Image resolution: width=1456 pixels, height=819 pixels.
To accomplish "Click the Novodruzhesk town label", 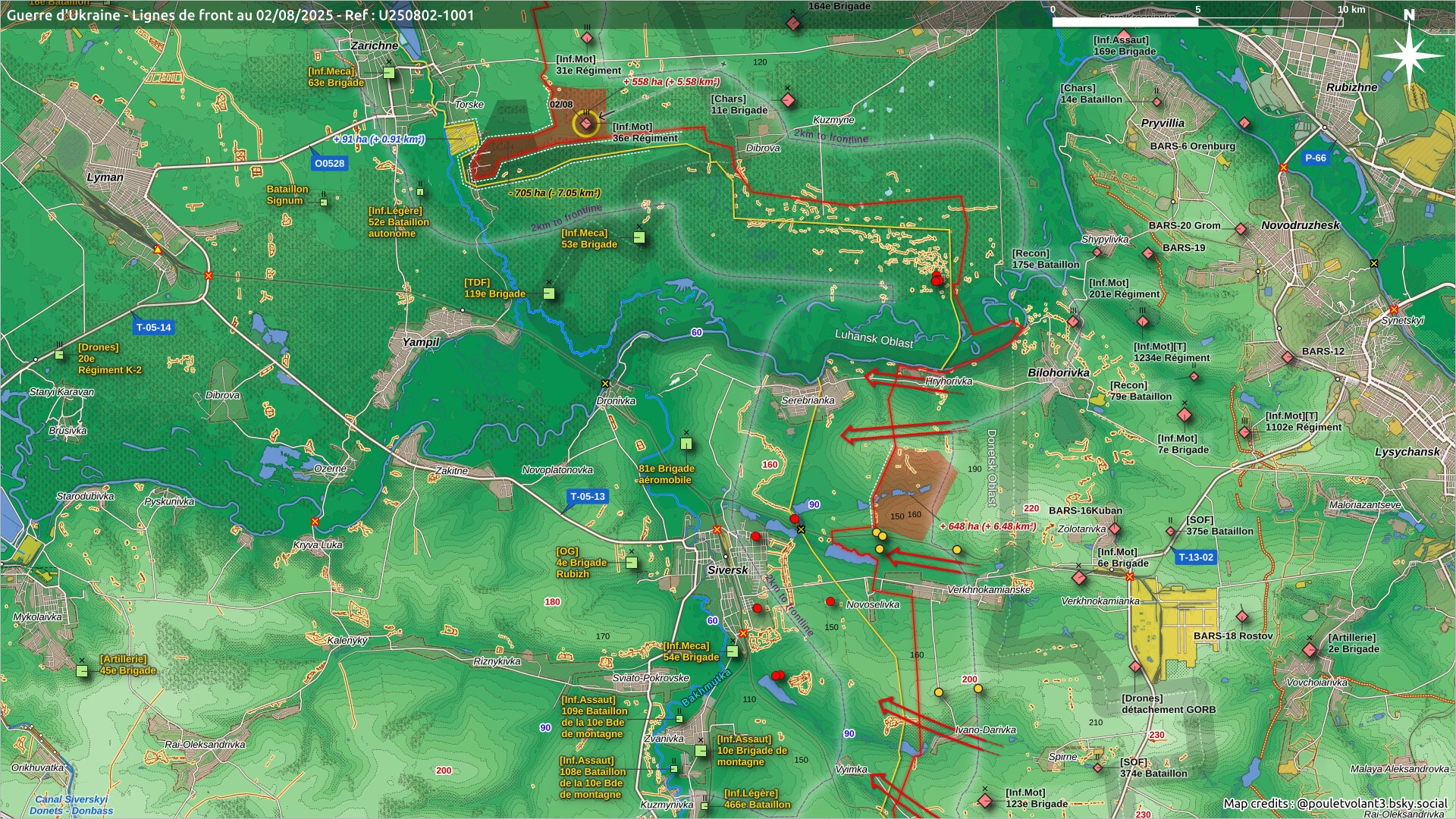I will (1301, 225).
